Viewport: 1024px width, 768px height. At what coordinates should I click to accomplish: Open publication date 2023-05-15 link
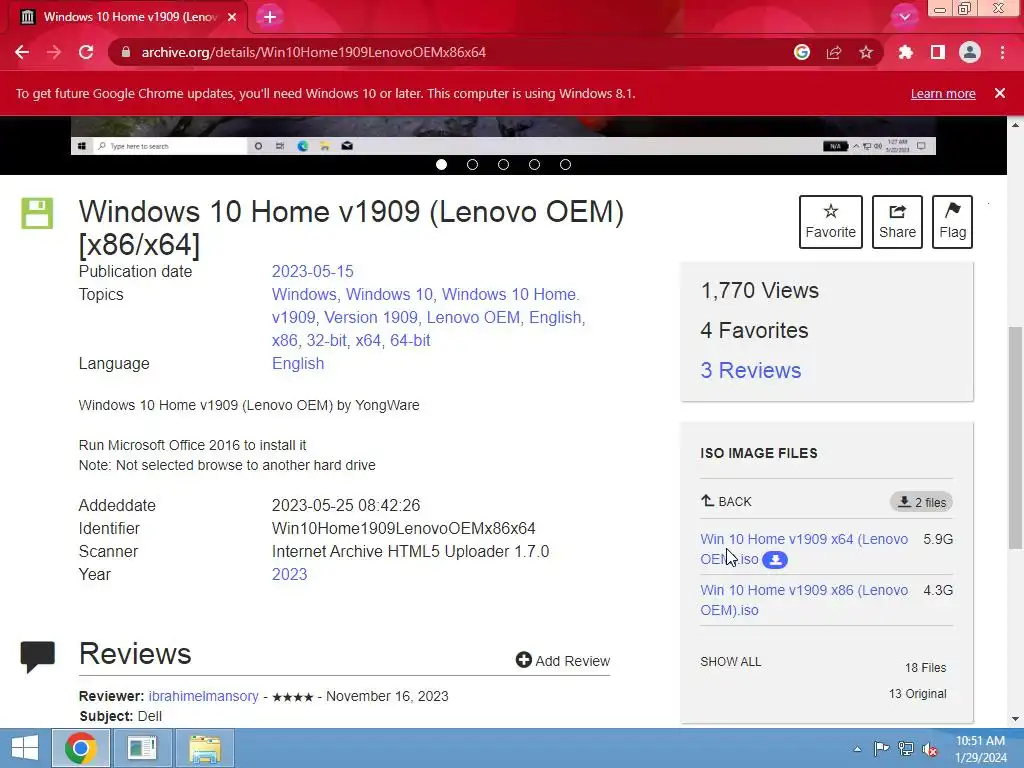pyautogui.click(x=313, y=272)
